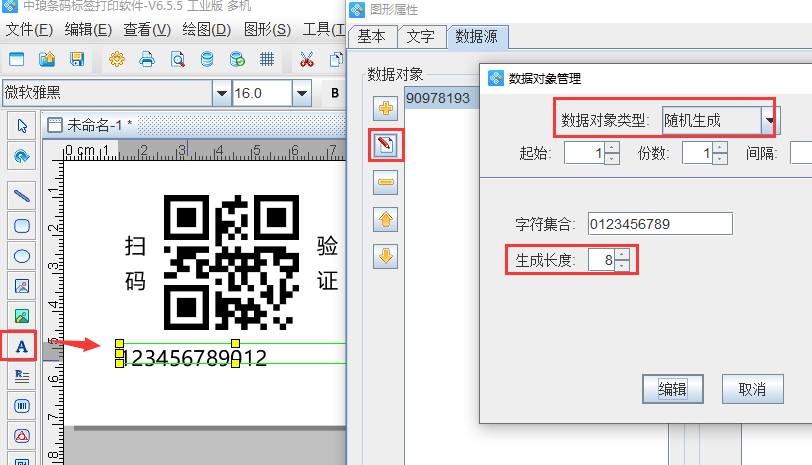Select the 90978193 data object entry
This screenshot has height=465, width=812.
[x=437, y=98]
